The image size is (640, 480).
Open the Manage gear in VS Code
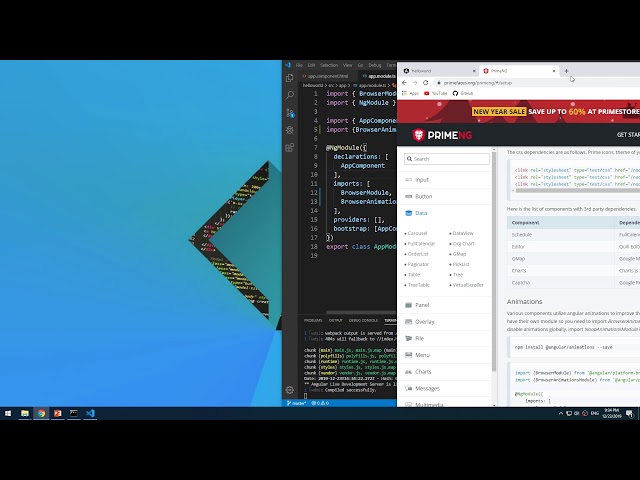pyautogui.click(x=290, y=390)
